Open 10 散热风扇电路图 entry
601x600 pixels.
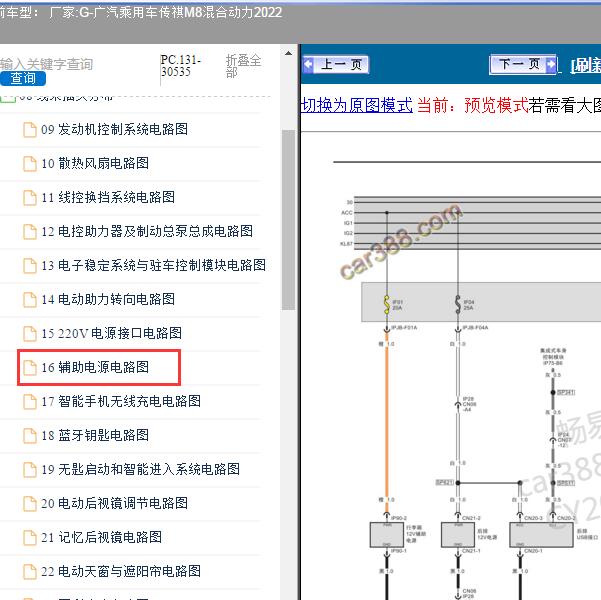[95, 164]
